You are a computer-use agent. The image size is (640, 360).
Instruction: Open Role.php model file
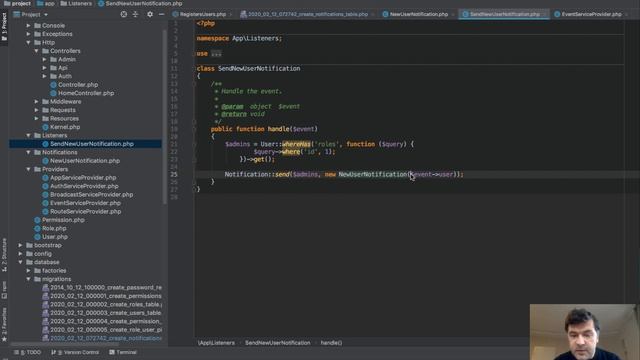pos(54,228)
